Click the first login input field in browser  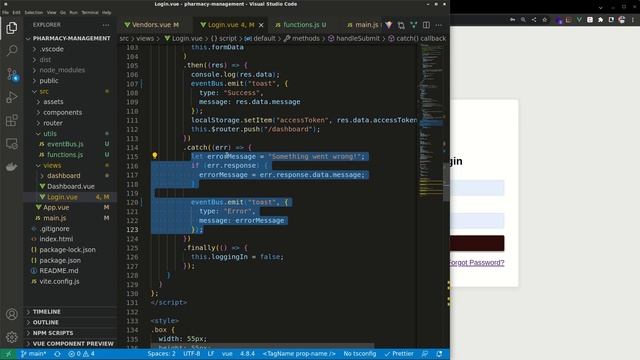477,188
